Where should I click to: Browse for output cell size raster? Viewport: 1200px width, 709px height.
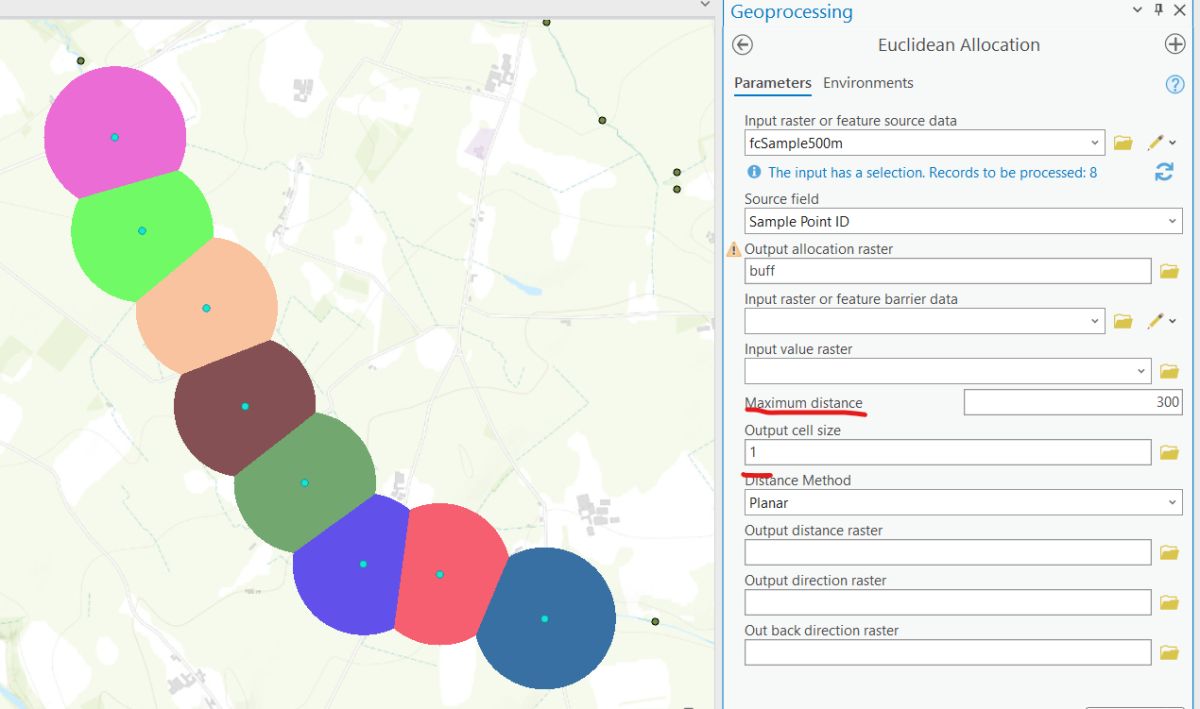[x=1169, y=453]
